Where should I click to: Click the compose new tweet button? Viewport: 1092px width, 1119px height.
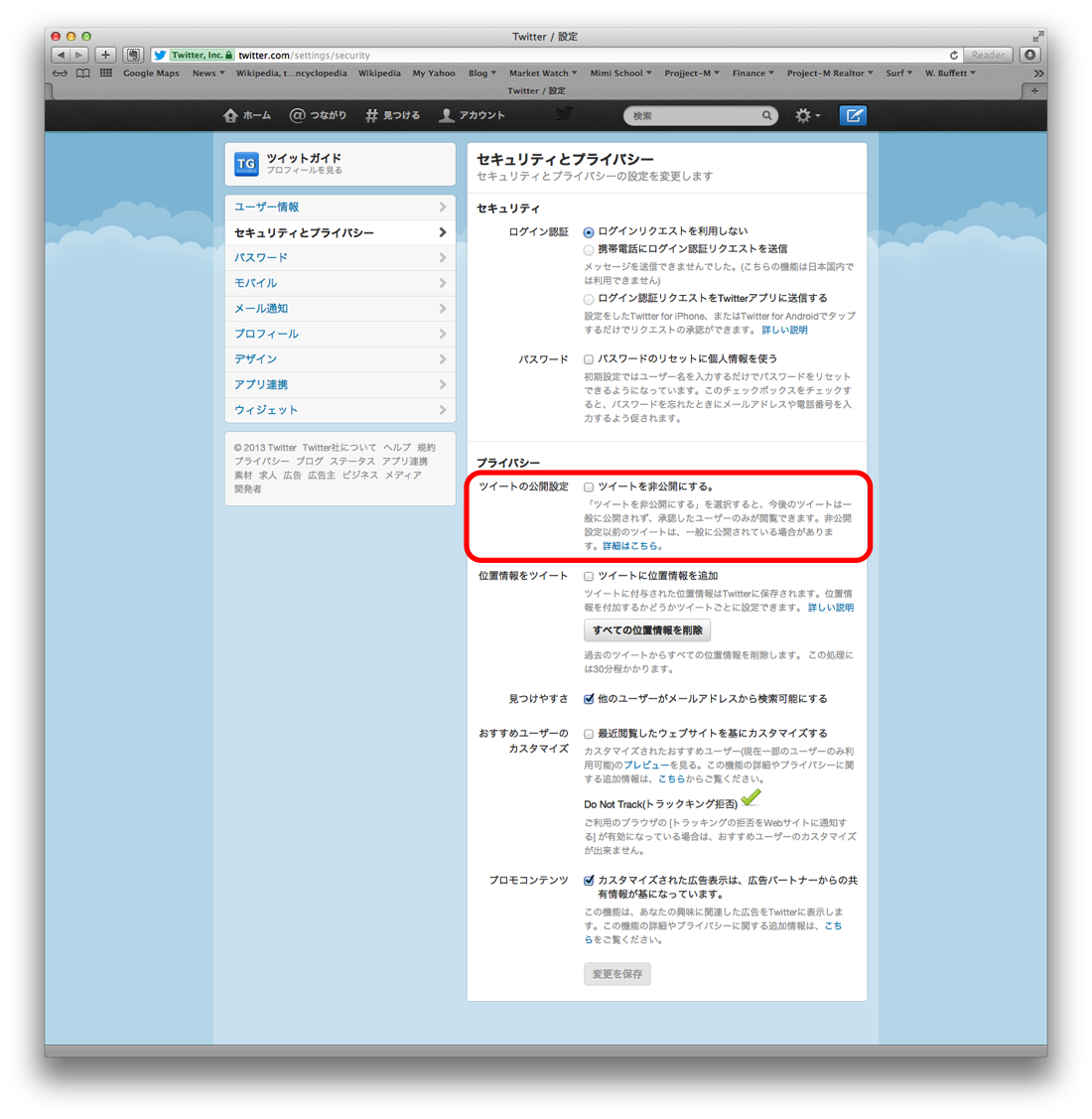click(x=853, y=115)
